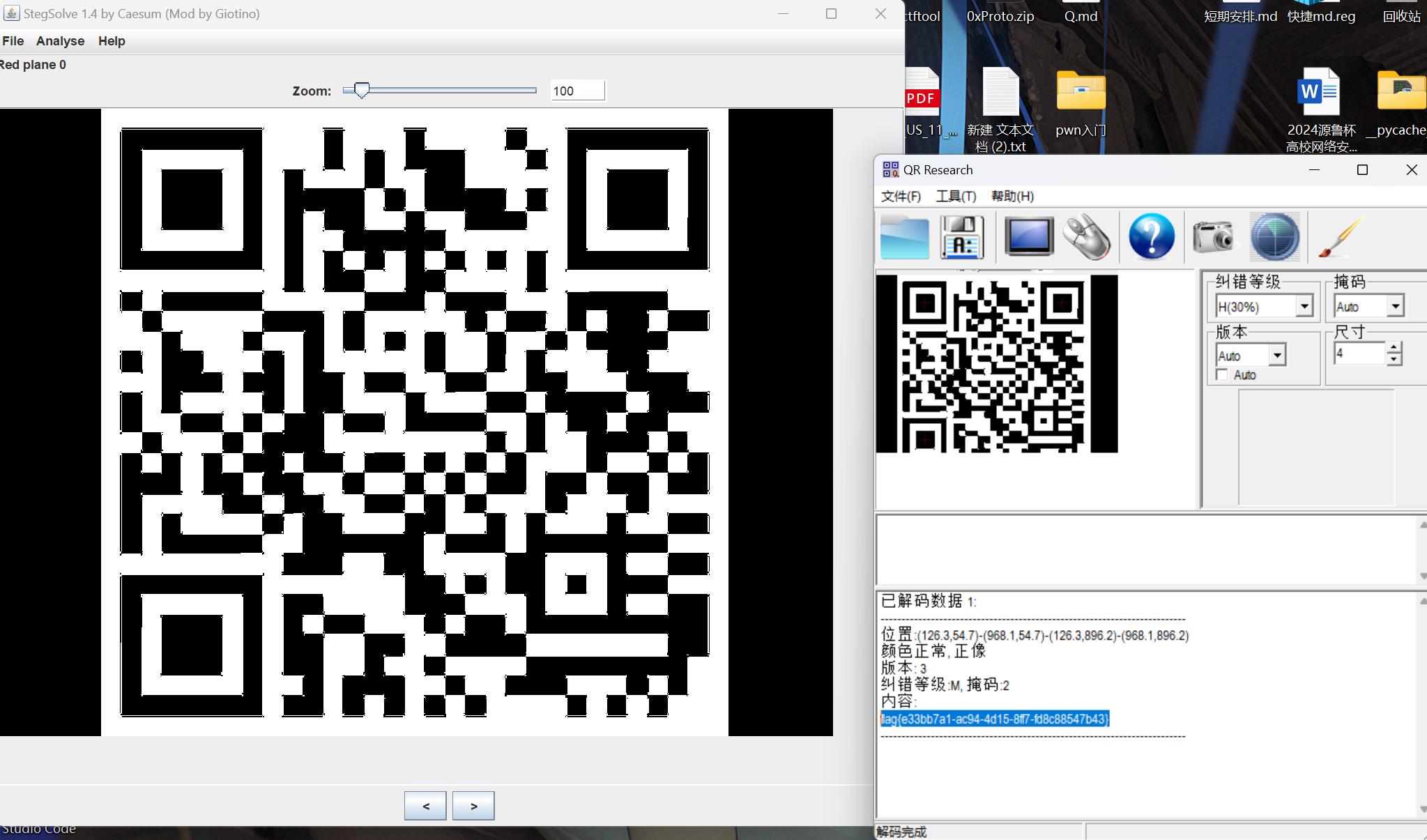Image resolution: width=1427 pixels, height=840 pixels.
Task: Increase size with the stepper up arrow
Action: pos(1394,348)
